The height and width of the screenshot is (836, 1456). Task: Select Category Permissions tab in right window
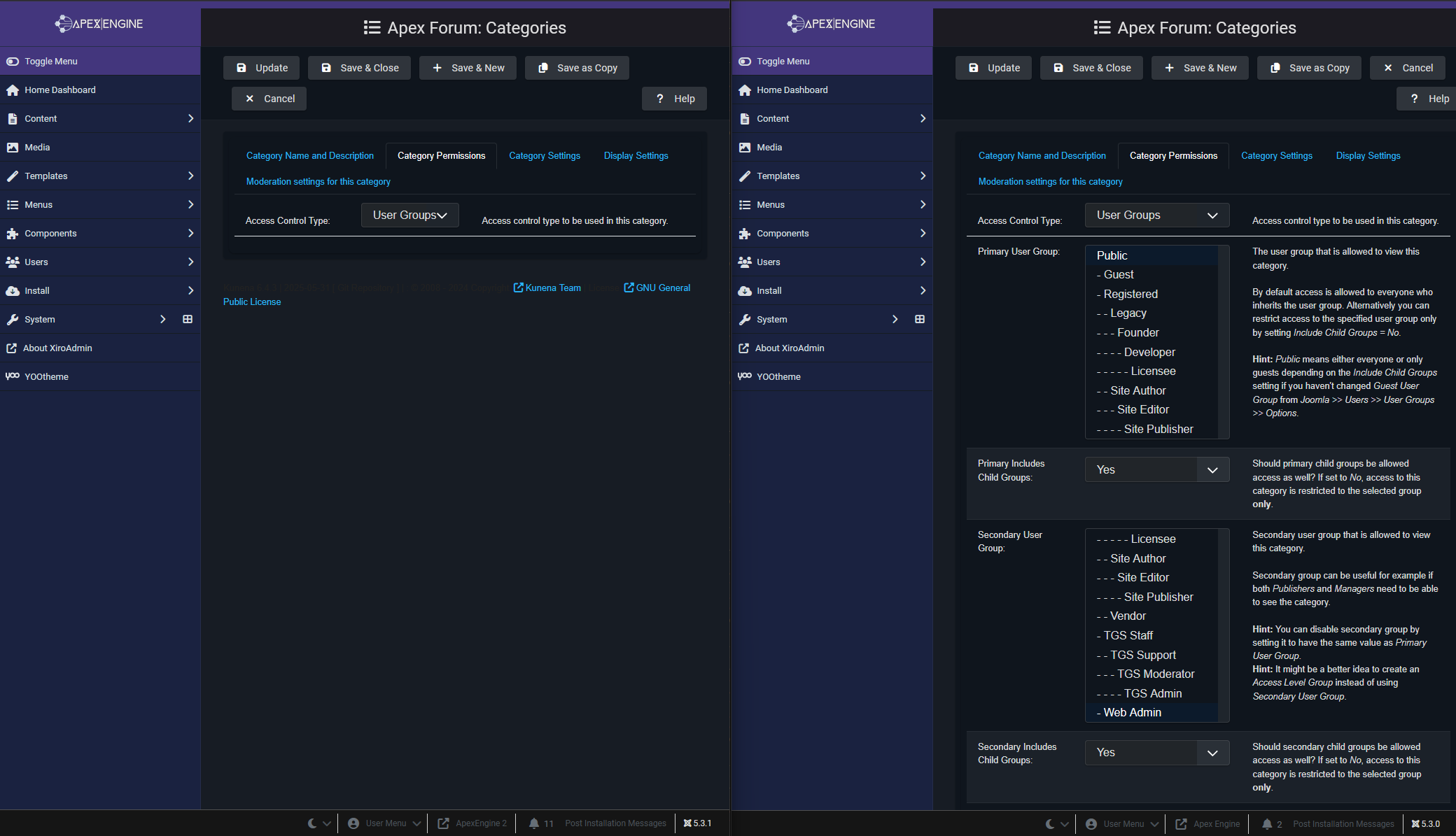tap(1173, 156)
